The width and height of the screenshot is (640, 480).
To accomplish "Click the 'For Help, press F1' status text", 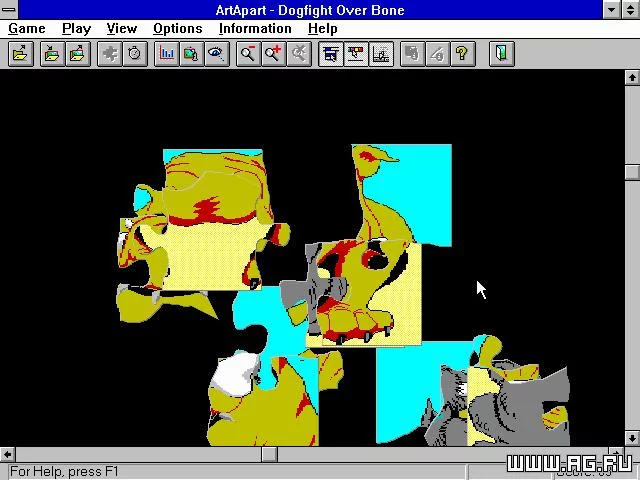I will pyautogui.click(x=64, y=471).
